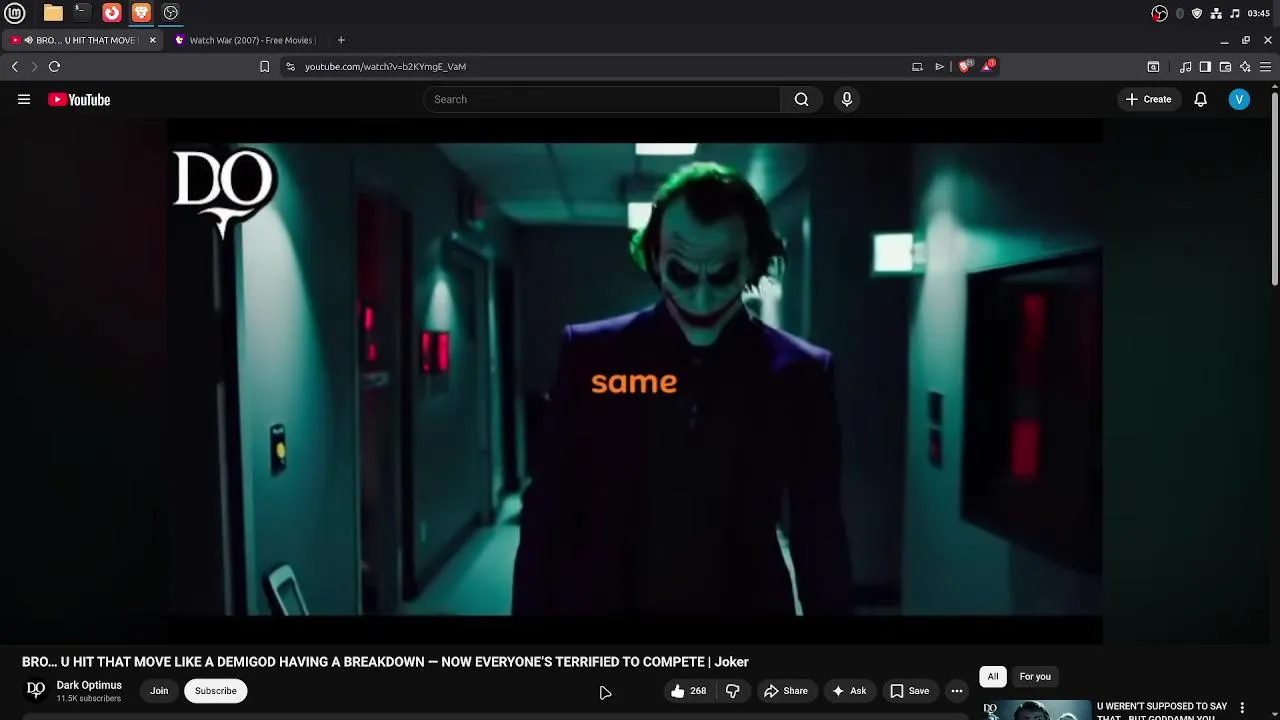Click the video player to pause
This screenshot has height=720, width=1280.
pyautogui.click(x=634, y=380)
